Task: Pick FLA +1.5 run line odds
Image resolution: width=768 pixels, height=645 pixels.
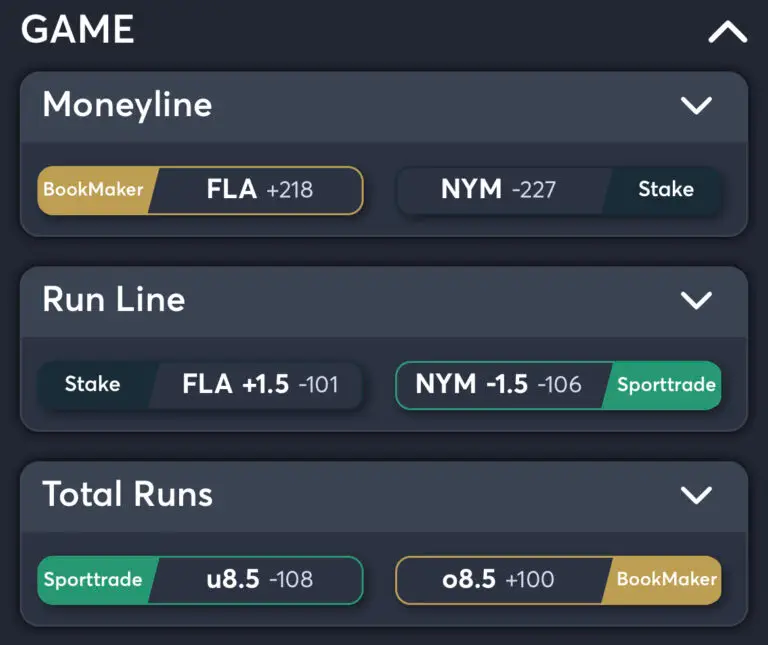Action: coord(259,385)
